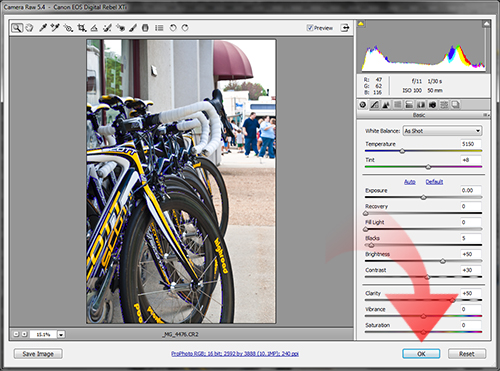This screenshot has height=371, width=500.
Task: Click the zoom in plus button
Action: click(x=24, y=334)
